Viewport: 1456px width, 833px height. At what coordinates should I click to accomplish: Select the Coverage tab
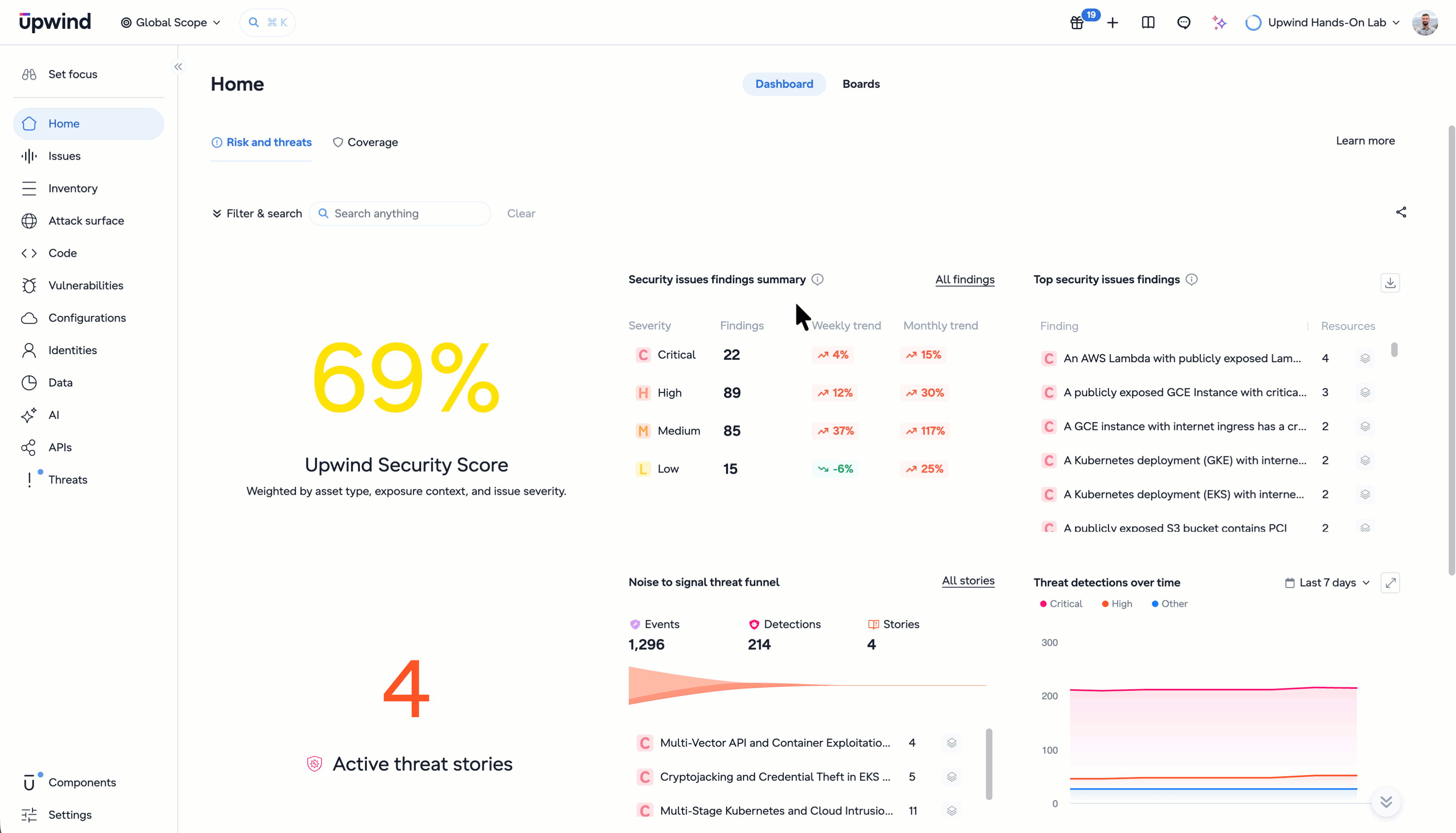365,143
